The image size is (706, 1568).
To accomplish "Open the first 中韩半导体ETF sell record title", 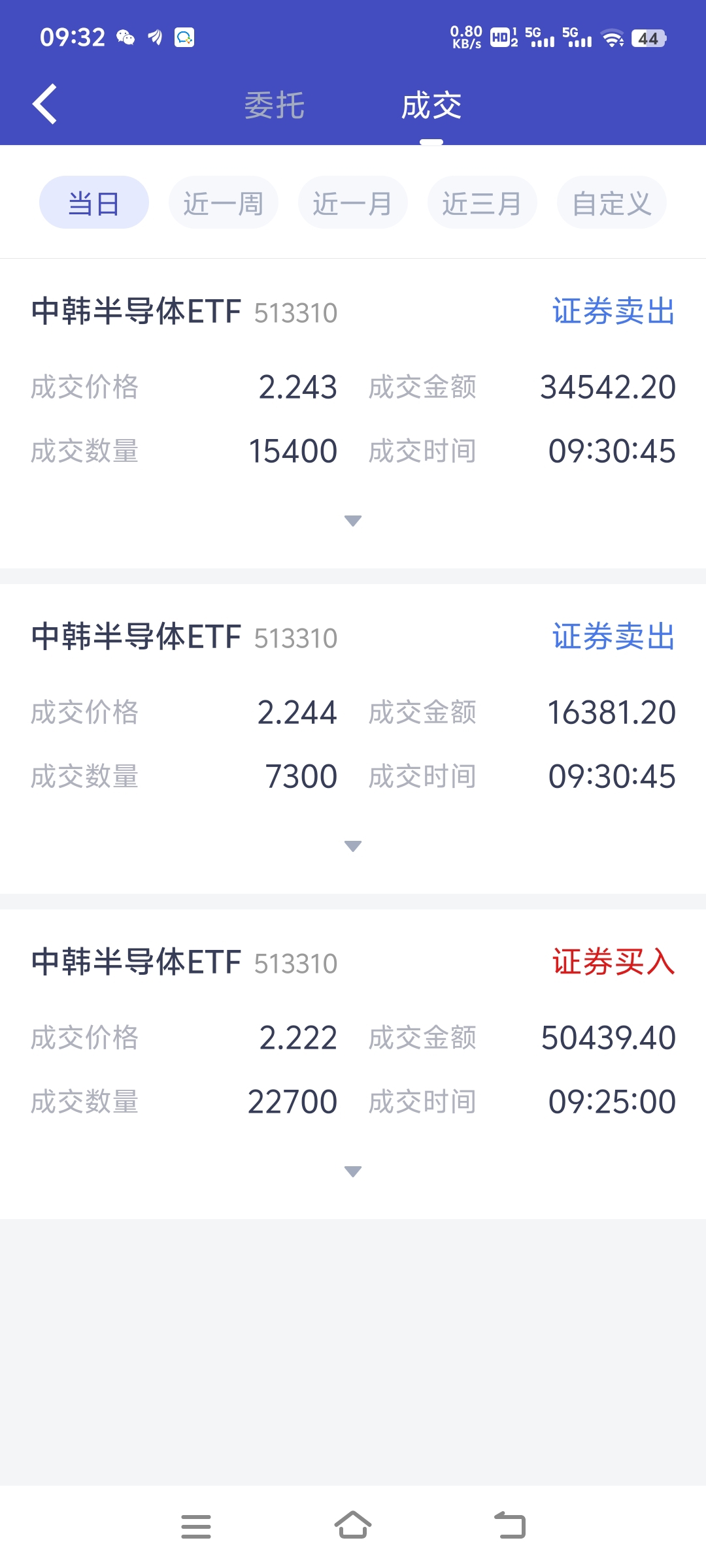I will [137, 311].
